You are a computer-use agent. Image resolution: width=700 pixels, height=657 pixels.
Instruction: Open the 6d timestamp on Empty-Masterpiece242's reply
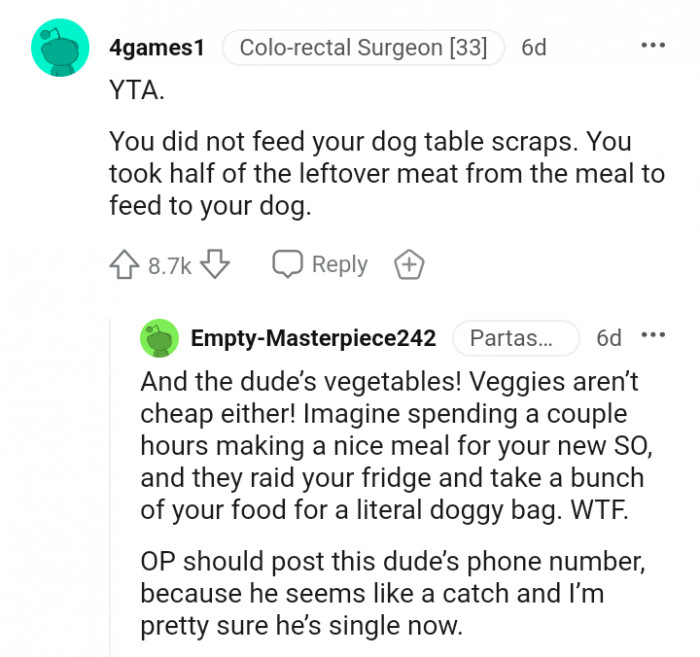(608, 338)
